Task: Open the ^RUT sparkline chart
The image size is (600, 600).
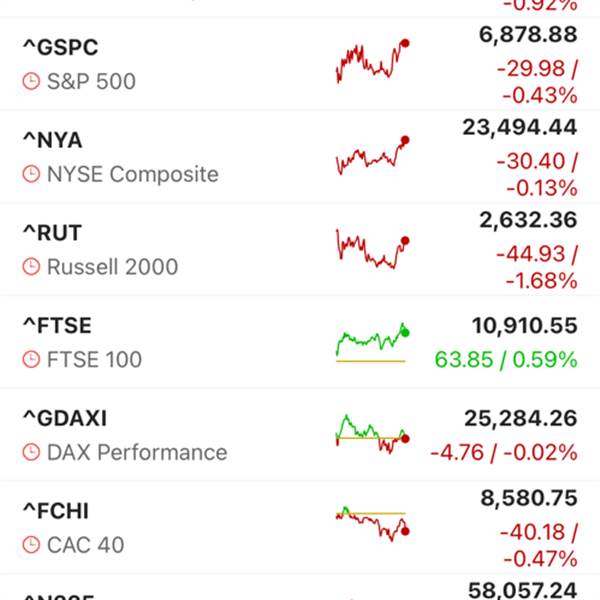Action: (372, 248)
